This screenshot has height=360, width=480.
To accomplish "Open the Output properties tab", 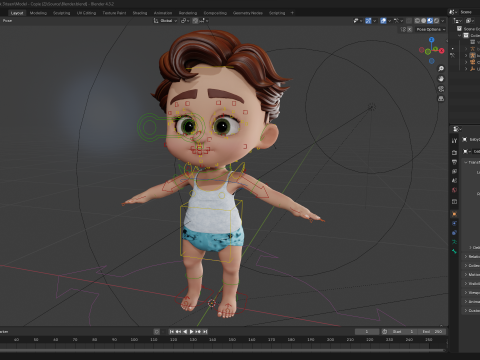I will [454, 162].
